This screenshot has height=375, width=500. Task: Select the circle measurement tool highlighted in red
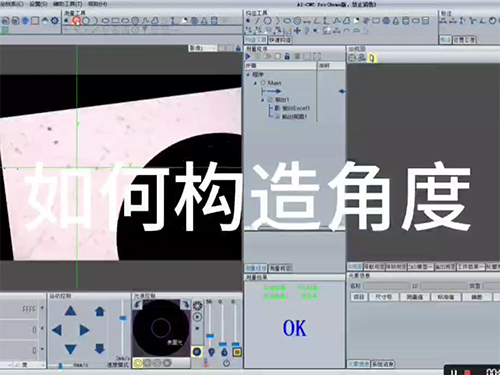click(x=77, y=21)
